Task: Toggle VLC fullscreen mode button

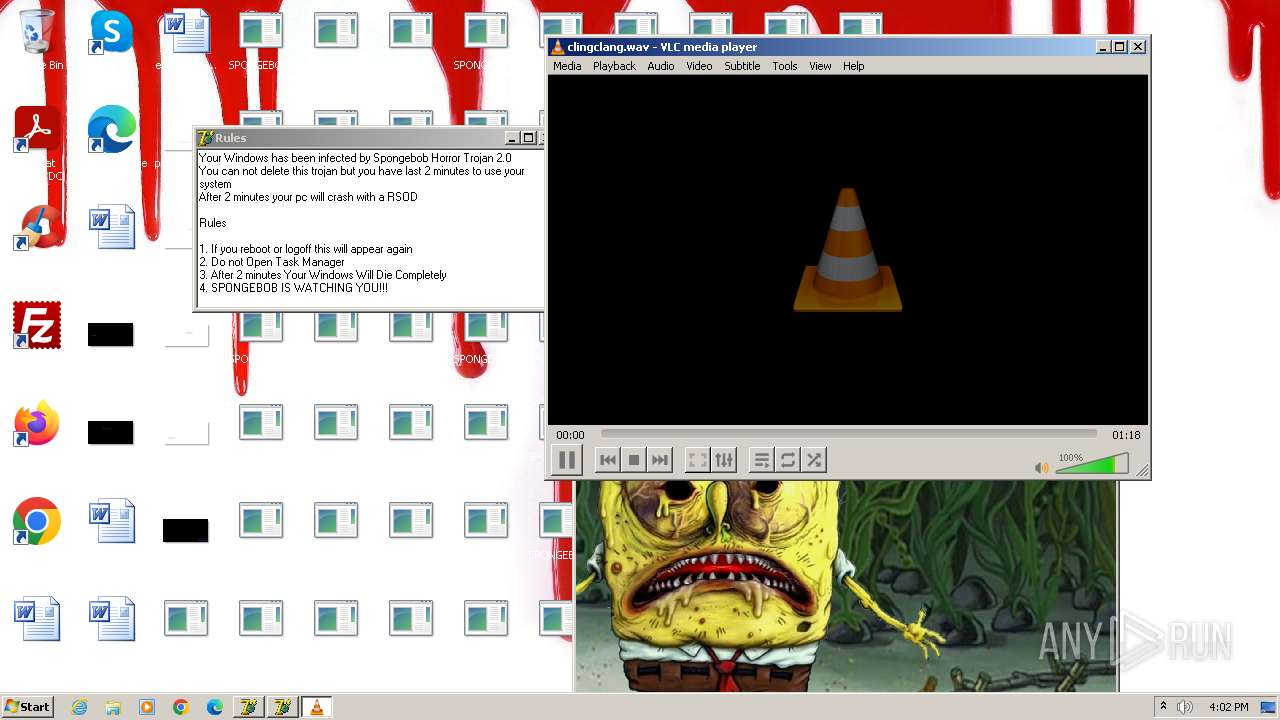Action: [x=698, y=460]
